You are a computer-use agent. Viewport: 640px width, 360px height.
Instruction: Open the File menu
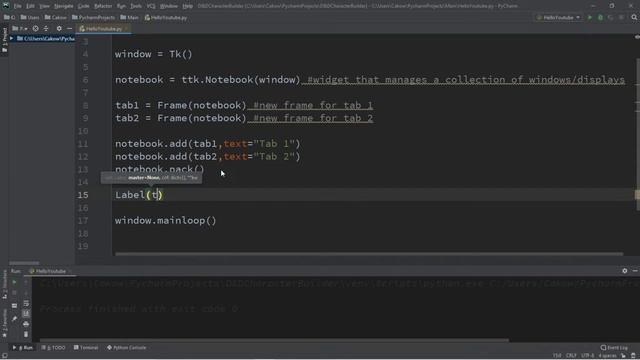pos(18,6)
